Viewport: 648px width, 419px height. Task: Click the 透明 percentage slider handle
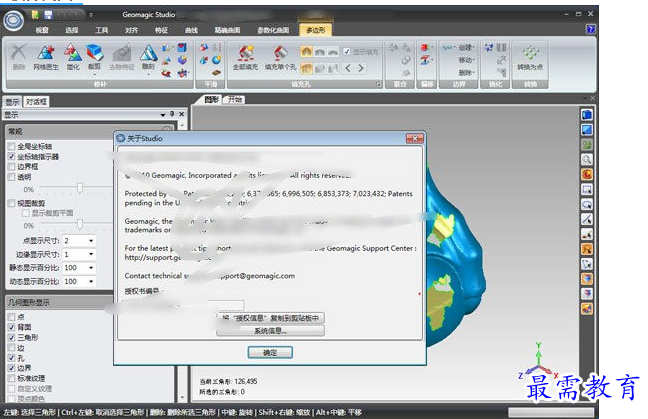(x=80, y=189)
